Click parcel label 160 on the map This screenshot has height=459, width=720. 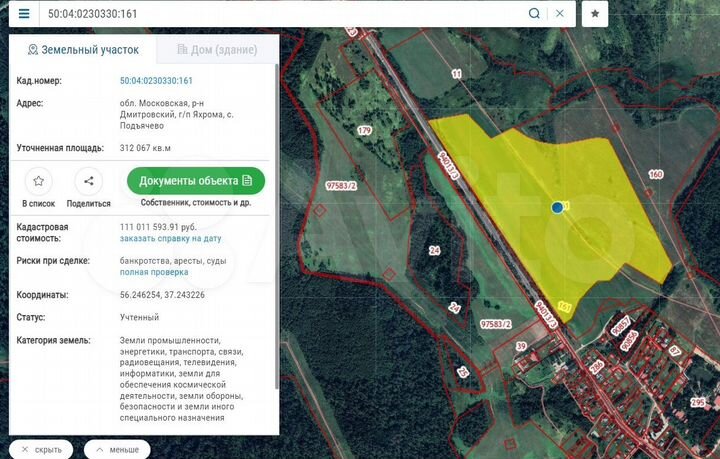click(656, 175)
